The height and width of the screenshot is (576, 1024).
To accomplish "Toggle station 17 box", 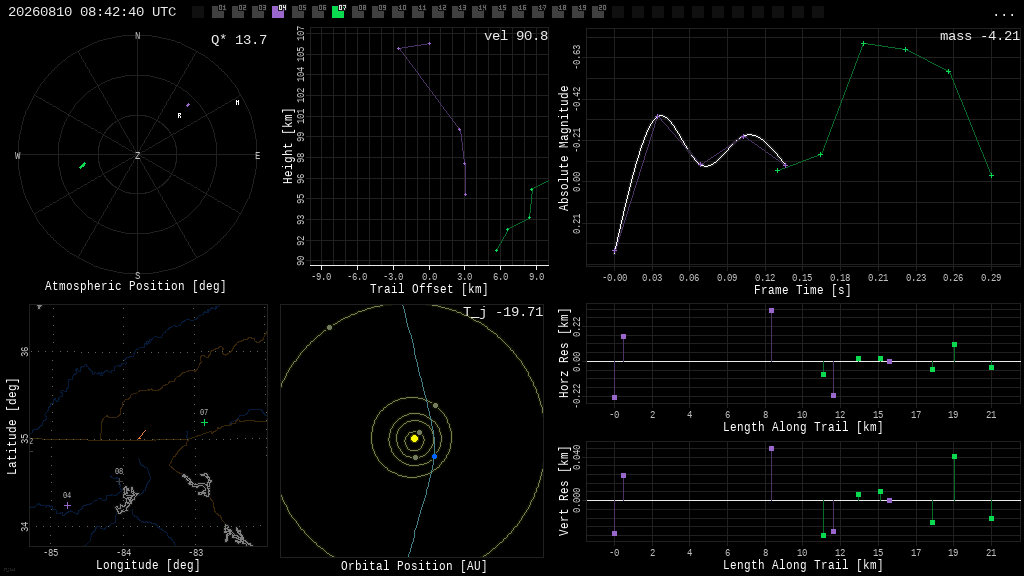I will pos(537,12).
